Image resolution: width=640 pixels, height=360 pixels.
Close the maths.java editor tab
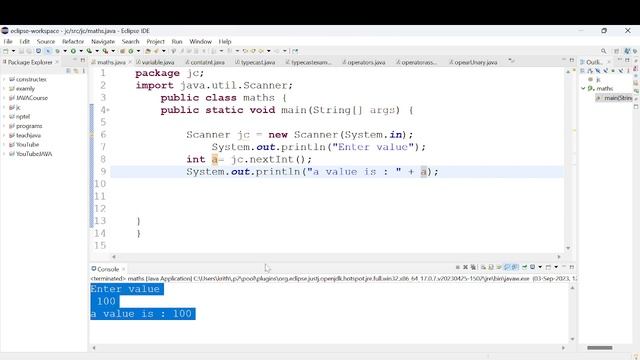point(130,62)
